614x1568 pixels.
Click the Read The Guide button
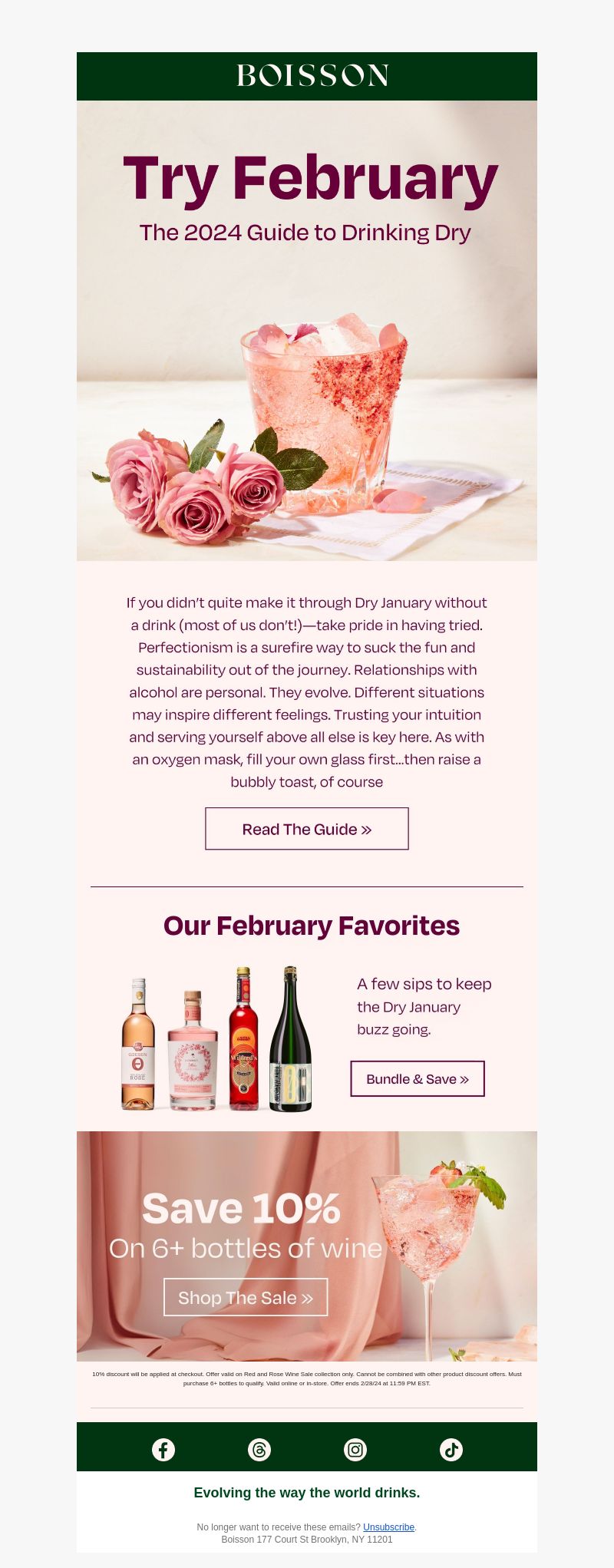point(307,829)
